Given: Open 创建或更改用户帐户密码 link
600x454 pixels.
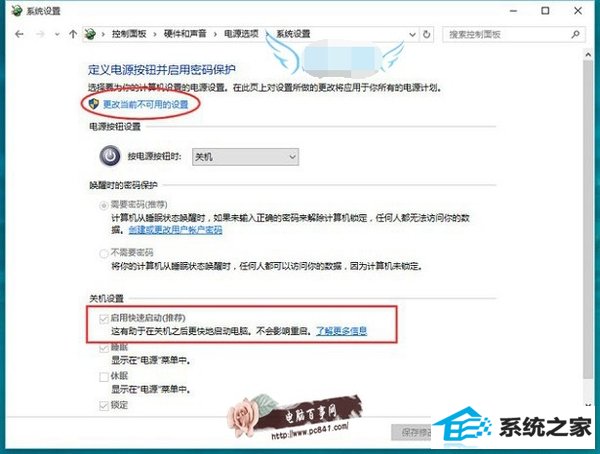Looking at the screenshot, I should click(175, 230).
